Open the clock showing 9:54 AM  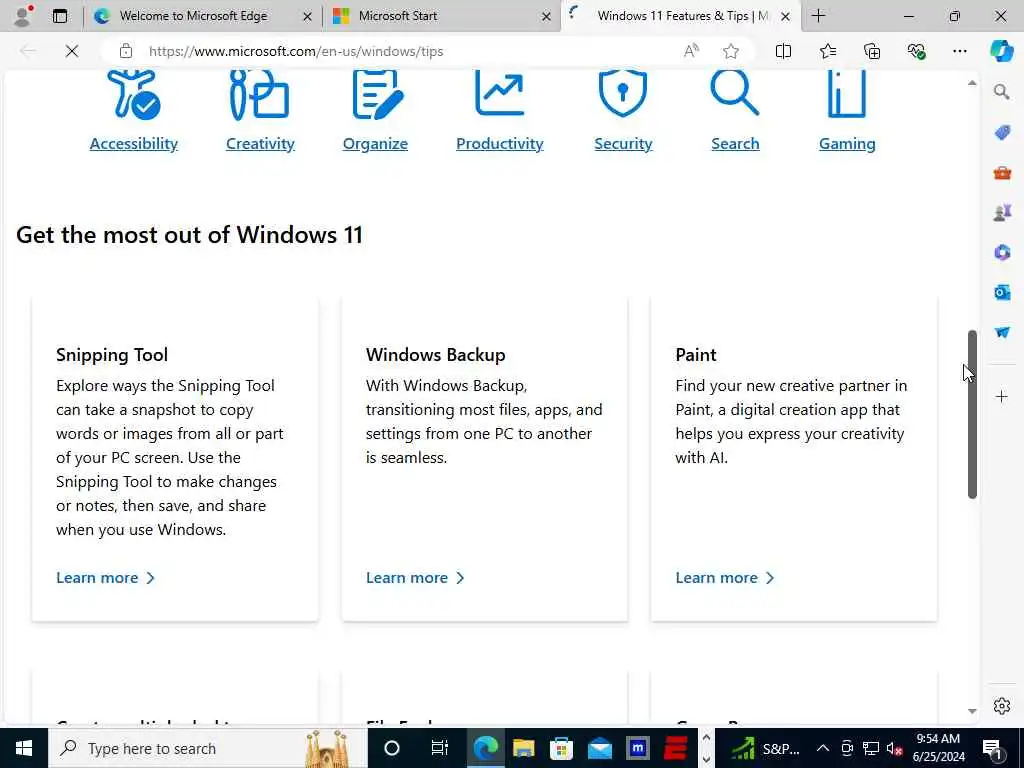click(x=938, y=748)
